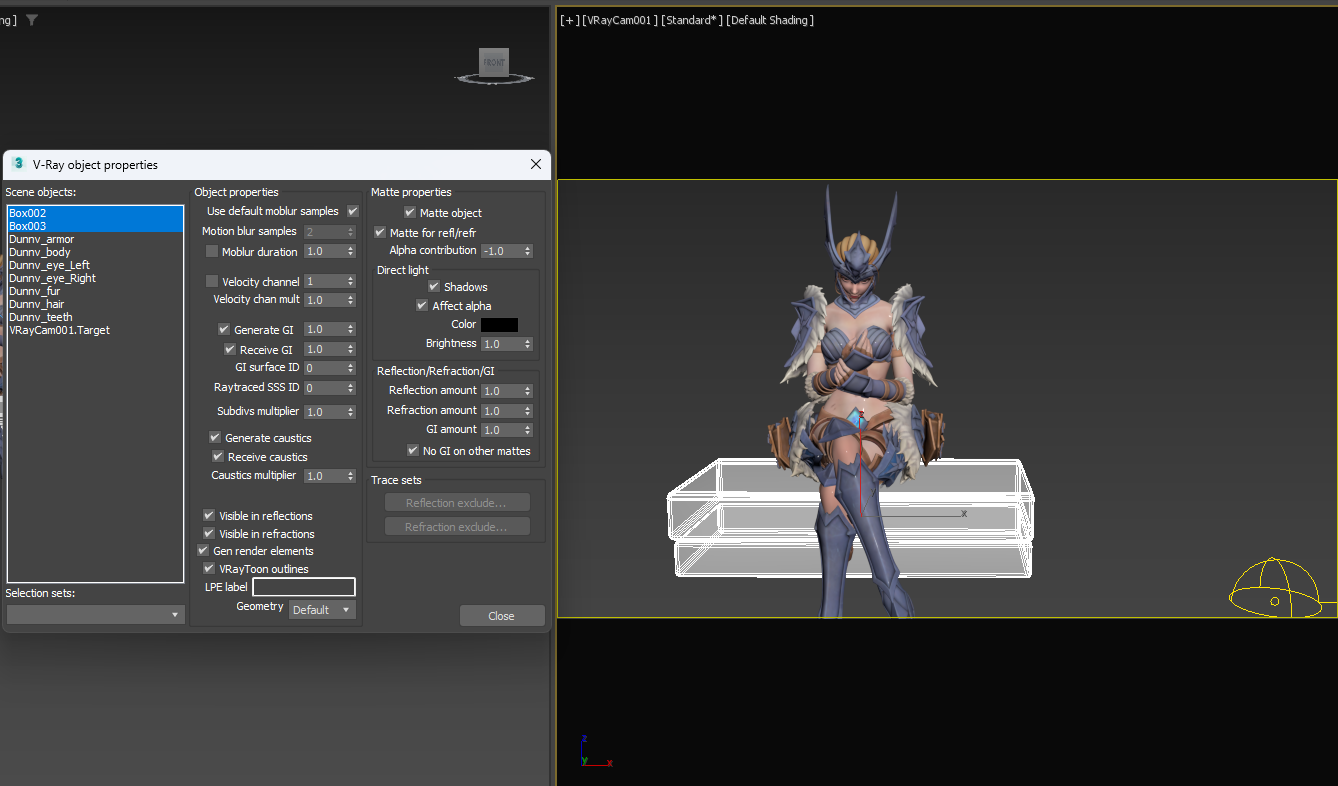Click the Refraction amount spinner
The width and height of the screenshot is (1338, 786).
pos(528,411)
